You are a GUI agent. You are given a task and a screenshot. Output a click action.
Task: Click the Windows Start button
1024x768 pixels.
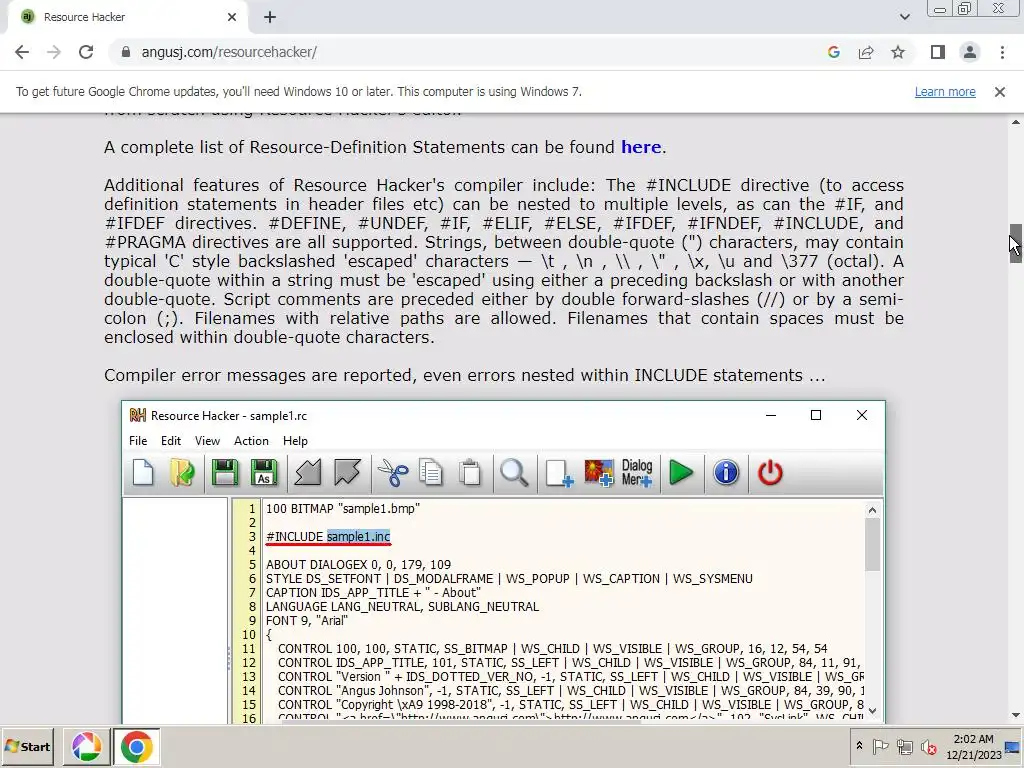pos(28,746)
